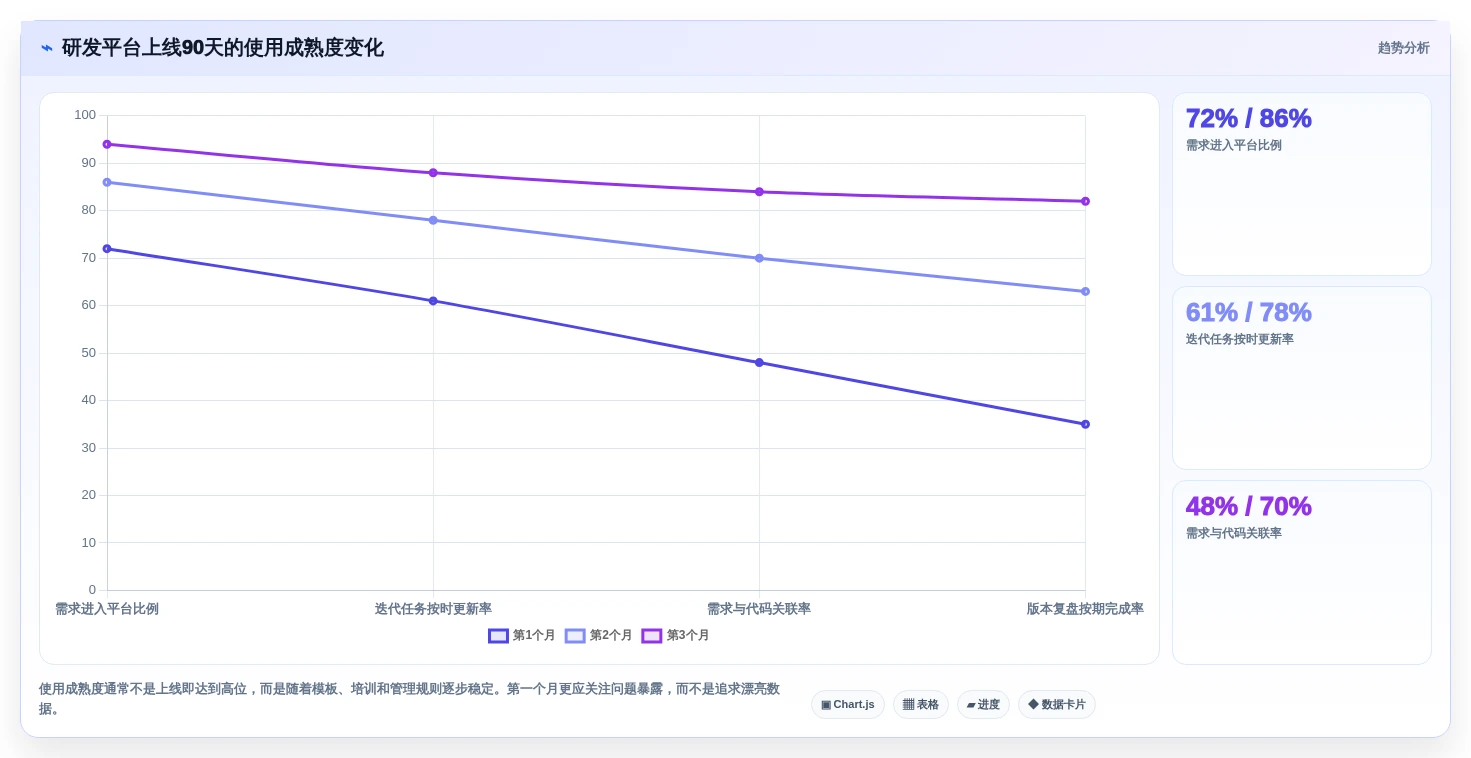Open the 61% / 78% stat card
1471x758 pixels.
pyautogui.click(x=1302, y=378)
